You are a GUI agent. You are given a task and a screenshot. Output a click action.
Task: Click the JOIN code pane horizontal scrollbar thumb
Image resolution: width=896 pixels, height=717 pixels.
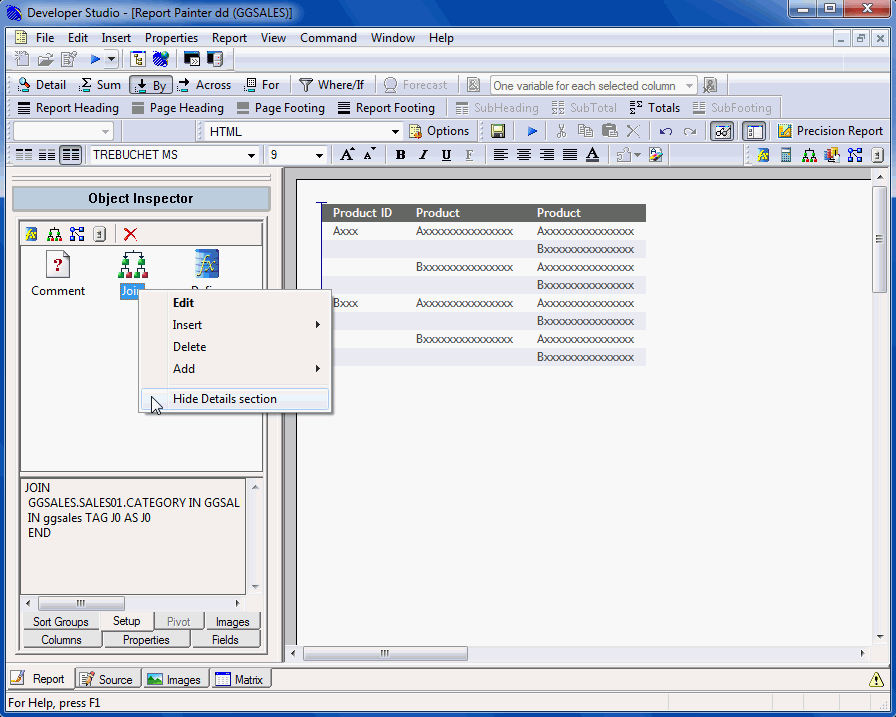pyautogui.click(x=81, y=603)
